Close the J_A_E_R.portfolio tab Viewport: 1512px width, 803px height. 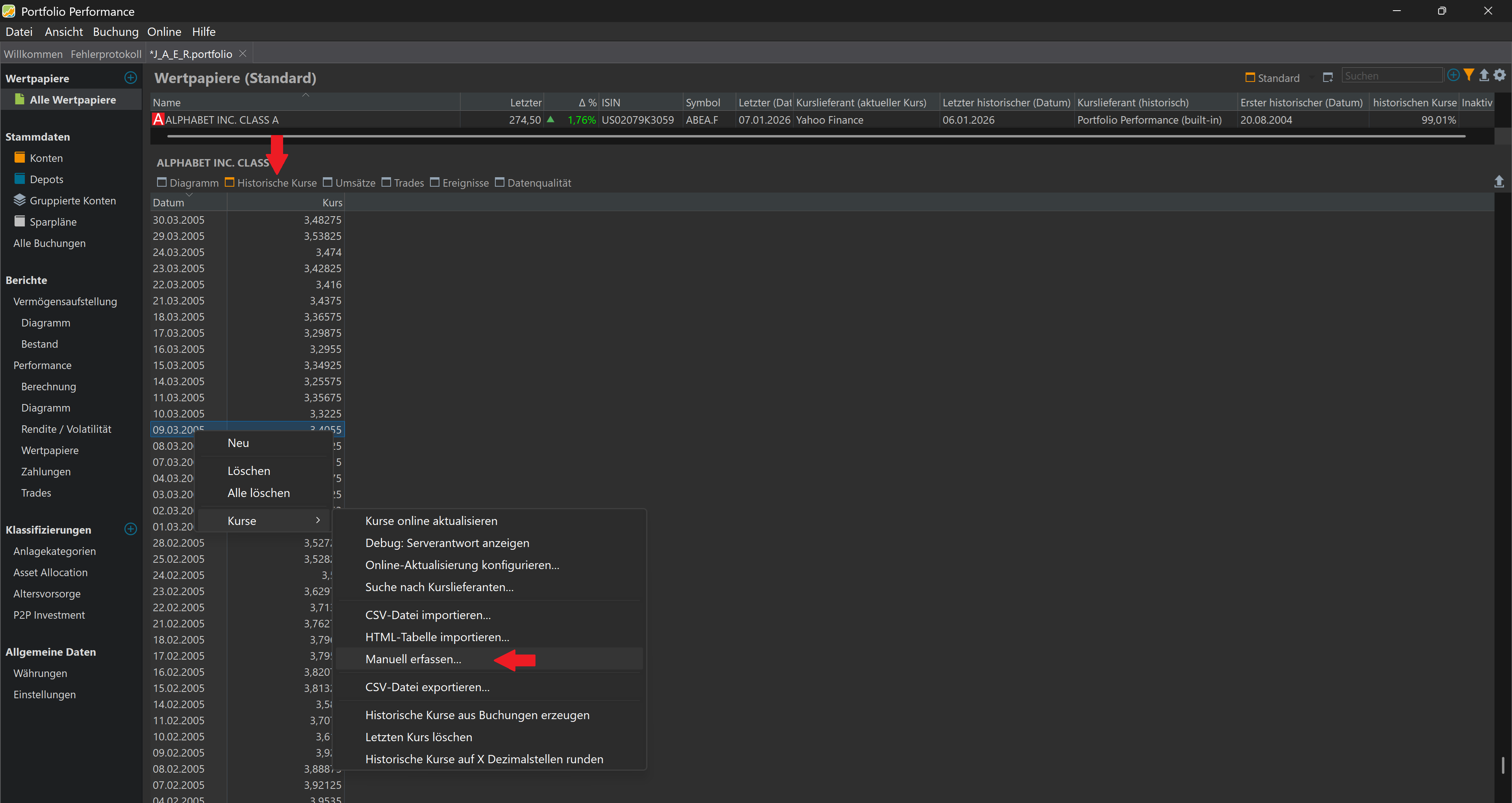243,54
